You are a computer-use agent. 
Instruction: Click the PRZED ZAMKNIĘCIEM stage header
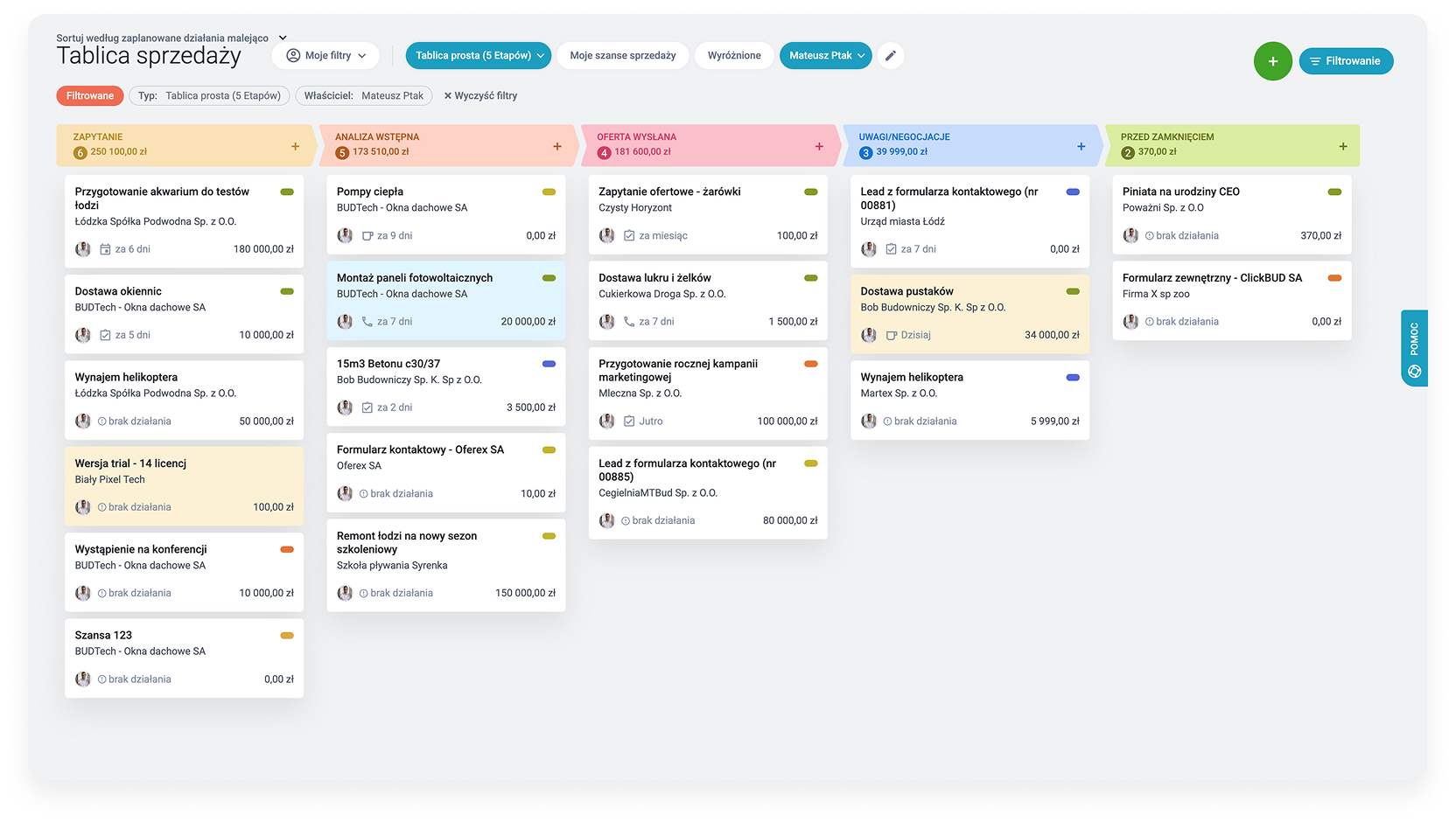[1232, 145]
